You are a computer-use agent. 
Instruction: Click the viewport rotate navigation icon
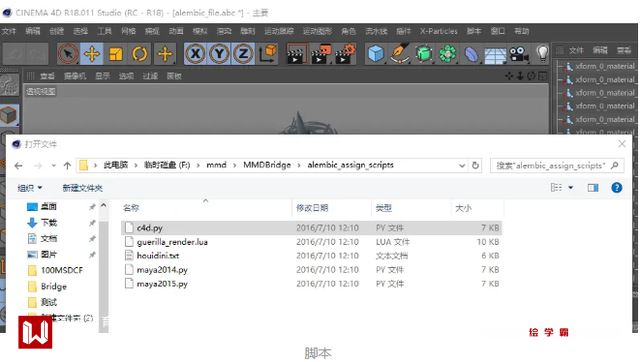click(x=531, y=76)
